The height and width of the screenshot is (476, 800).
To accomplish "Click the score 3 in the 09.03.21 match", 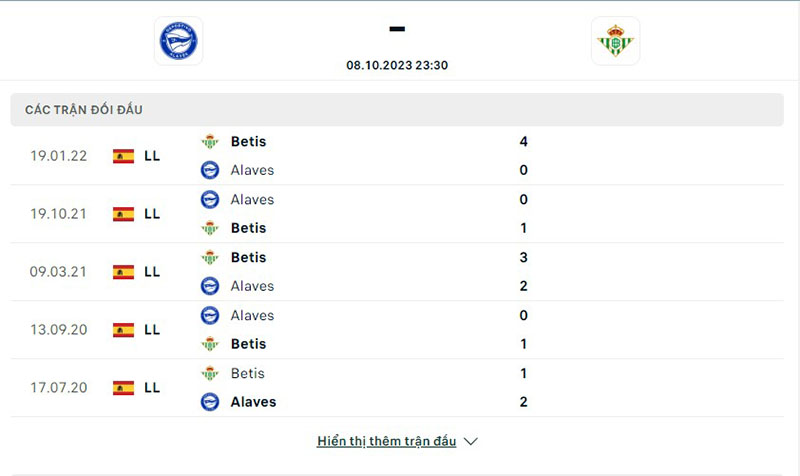I will pos(524,258).
